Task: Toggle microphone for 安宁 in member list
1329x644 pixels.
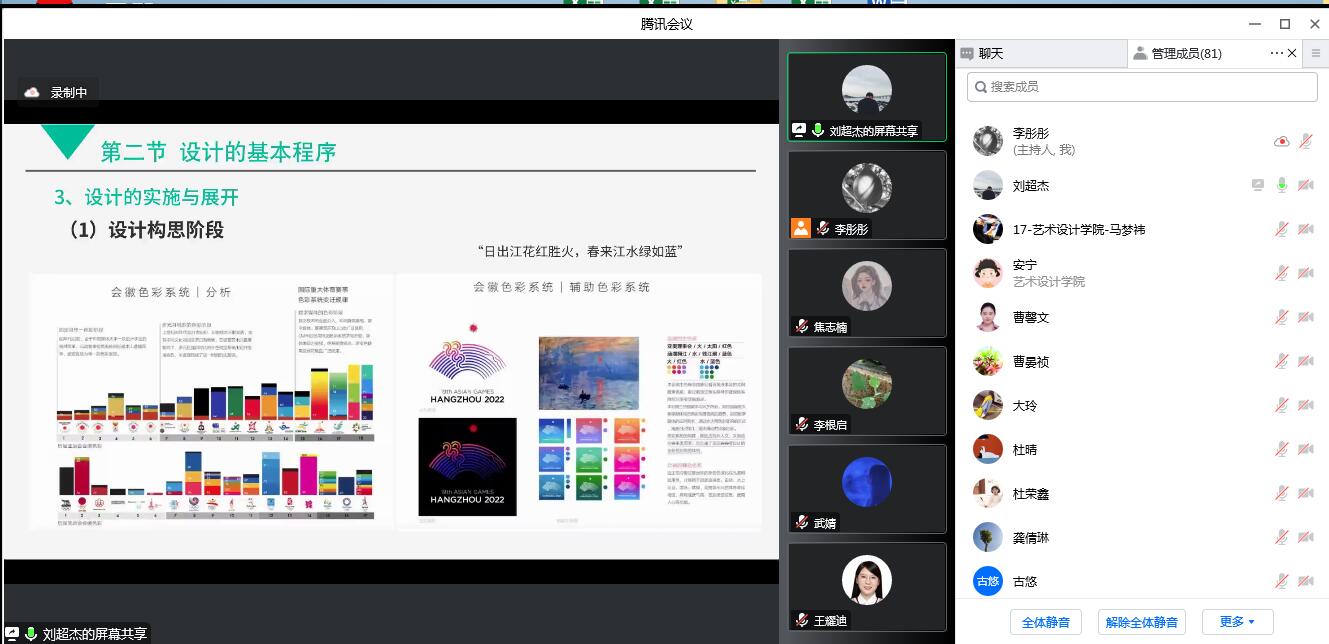Action: point(1281,274)
